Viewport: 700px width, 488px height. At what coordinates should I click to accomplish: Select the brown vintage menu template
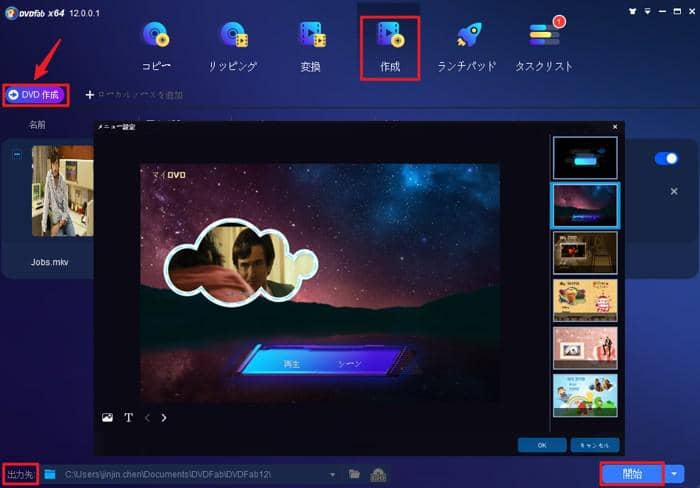coord(585,253)
